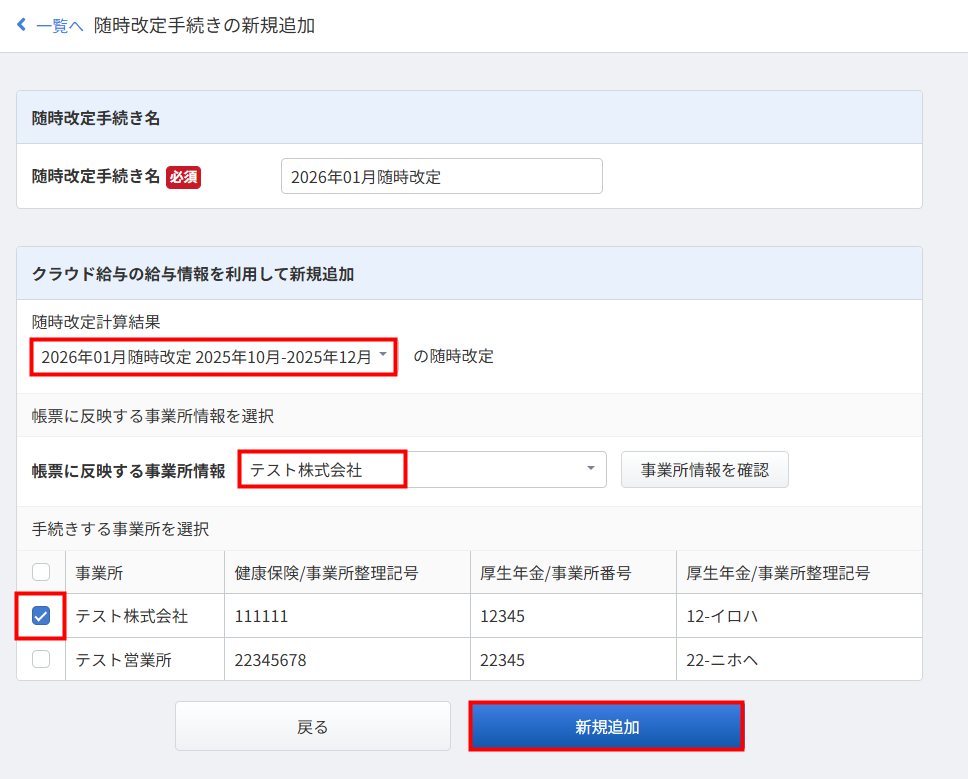Expand the 帳票に反映する事業所情報 dropdown
Image resolution: width=968 pixels, height=779 pixels.
(422, 469)
